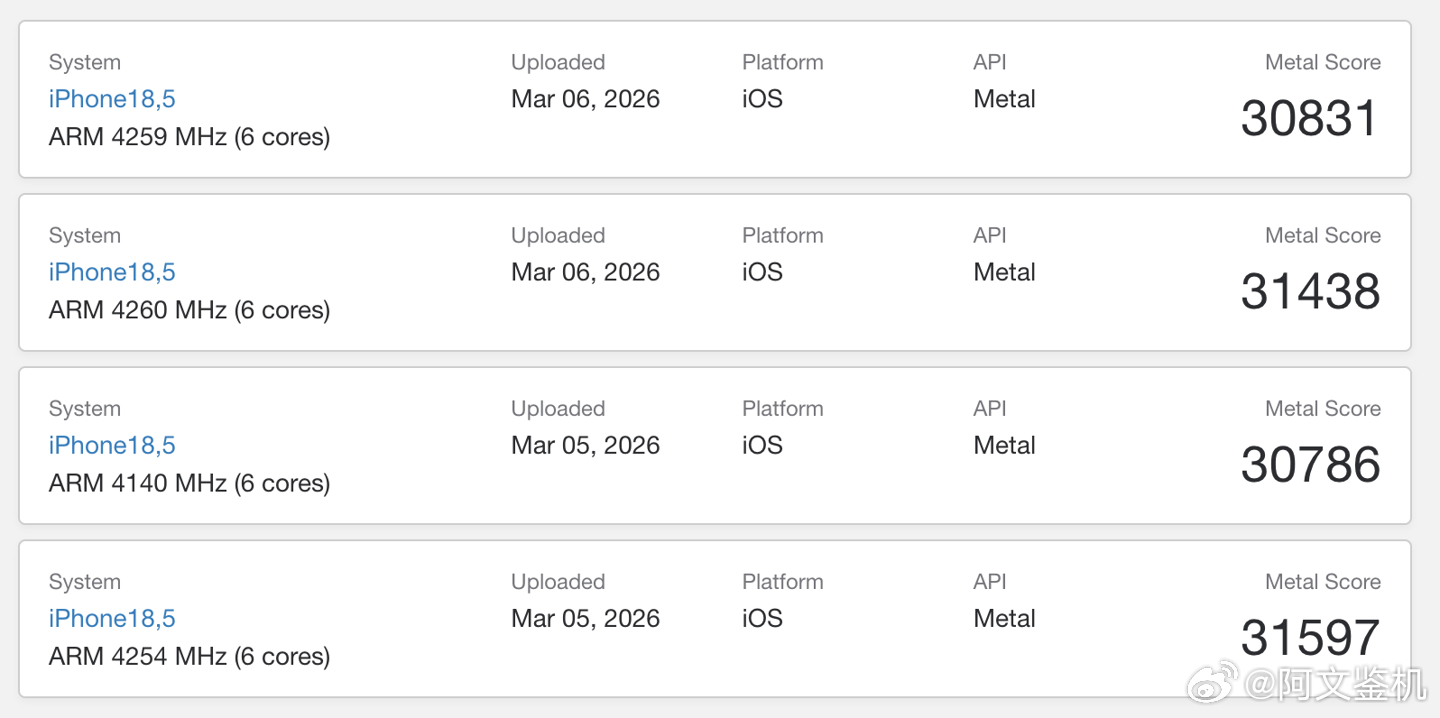The width and height of the screenshot is (1440, 718).
Task: Select the 30831 Metal Score value
Action: [1309, 119]
